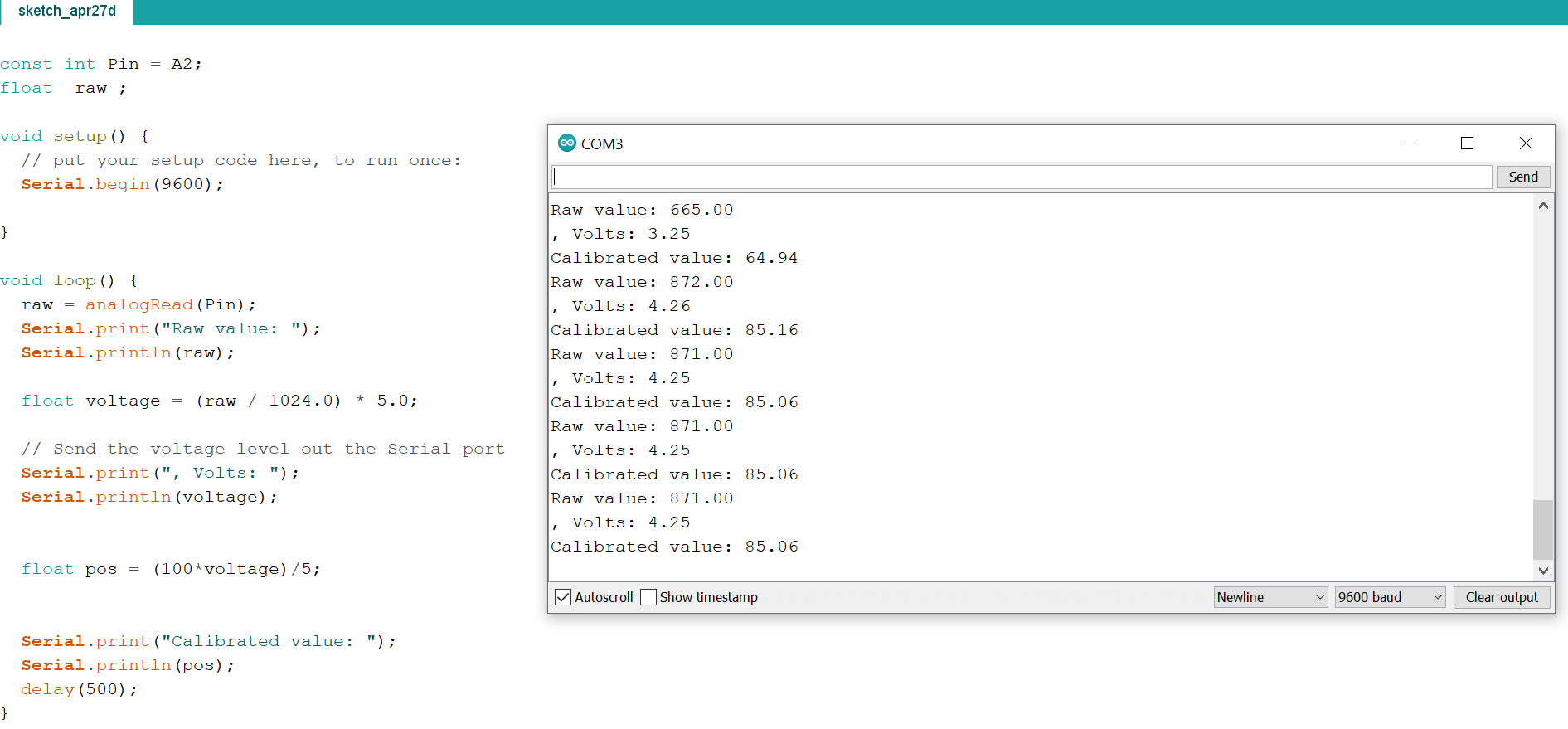
Task: Click the 'float pos = (100*voltage)/5;' line
Action: [x=171, y=569]
